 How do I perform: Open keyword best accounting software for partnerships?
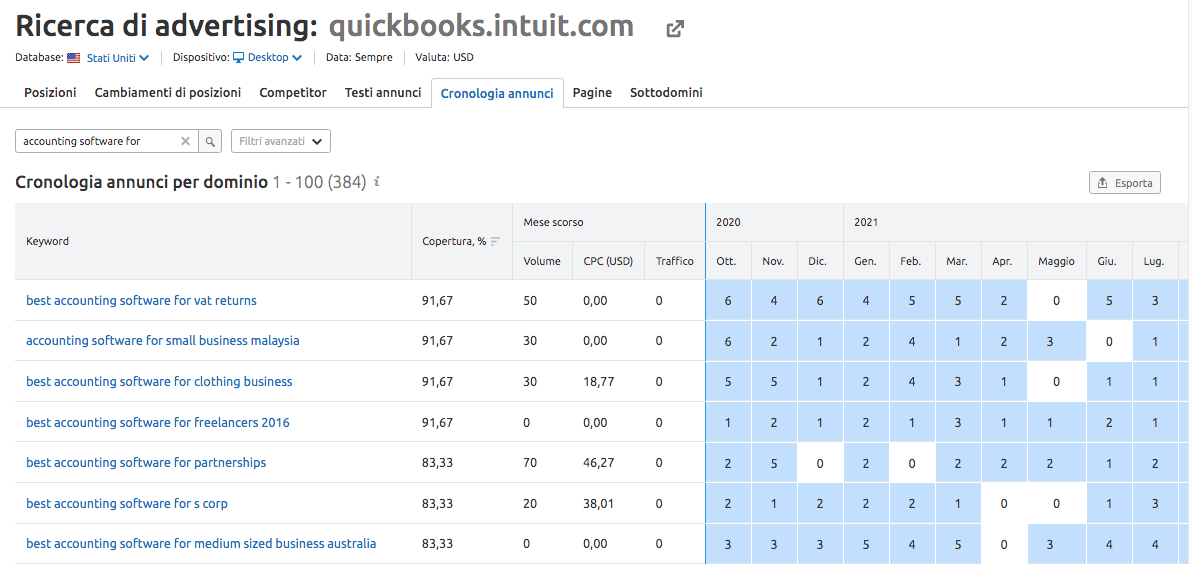coord(146,462)
